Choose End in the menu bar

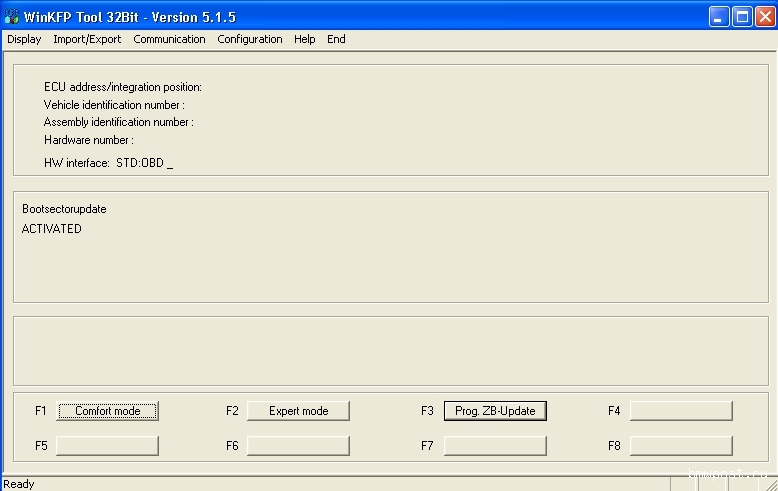point(336,39)
